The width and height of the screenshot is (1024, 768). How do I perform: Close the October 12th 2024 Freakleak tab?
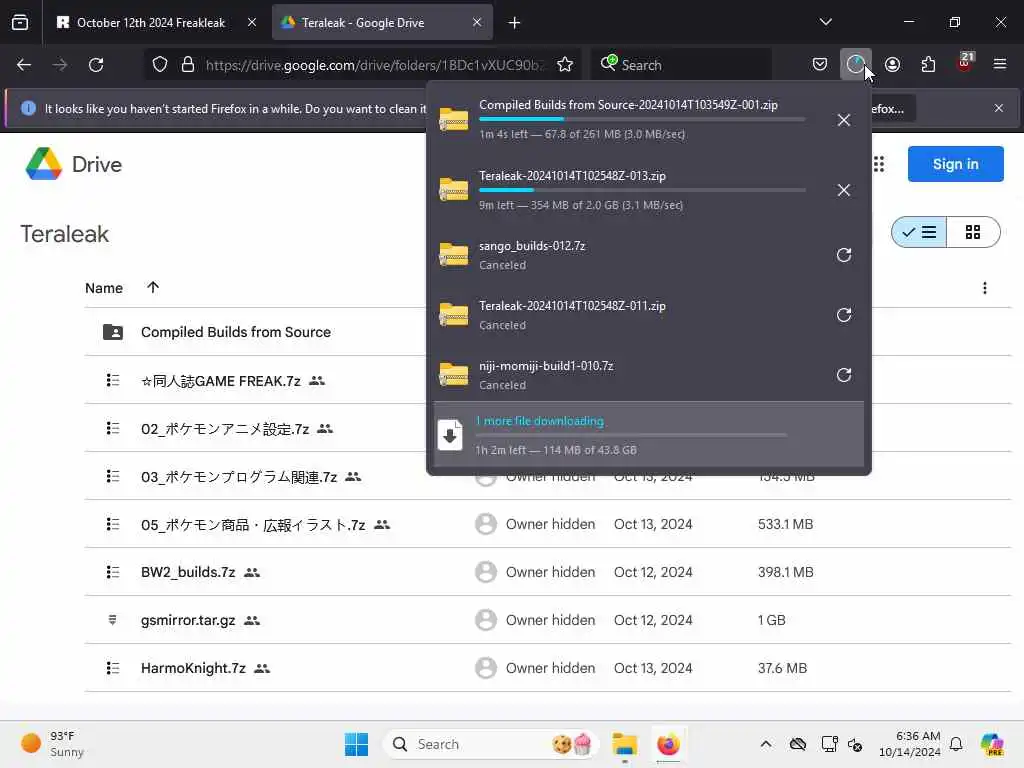252,22
